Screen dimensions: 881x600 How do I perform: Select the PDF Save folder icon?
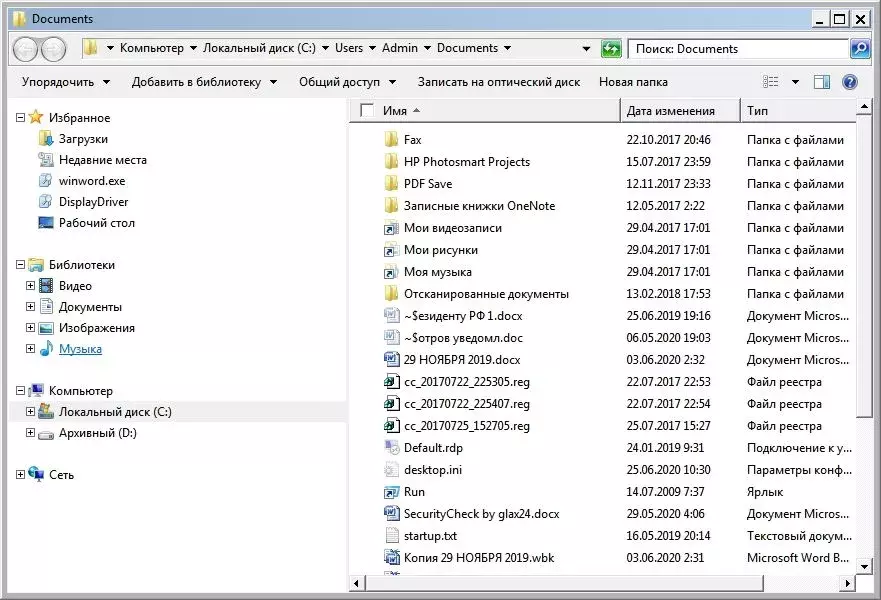pyautogui.click(x=391, y=183)
